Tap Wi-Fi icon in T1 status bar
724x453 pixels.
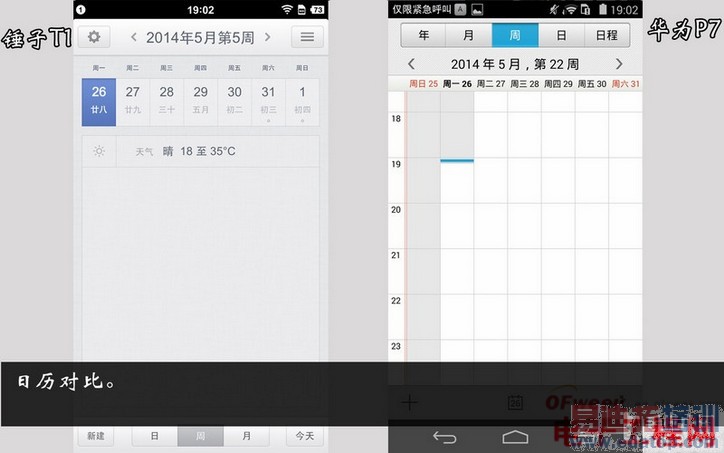pos(287,9)
